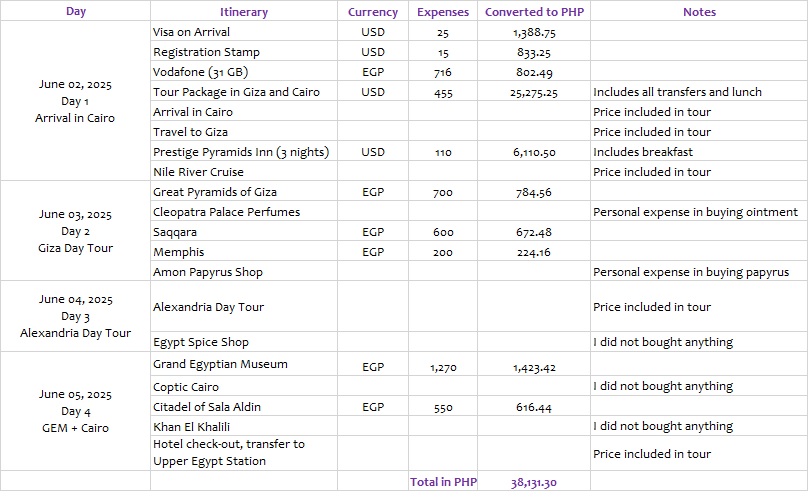Click the Tour Package in Giza and Cairo cell

pyautogui.click(x=236, y=92)
